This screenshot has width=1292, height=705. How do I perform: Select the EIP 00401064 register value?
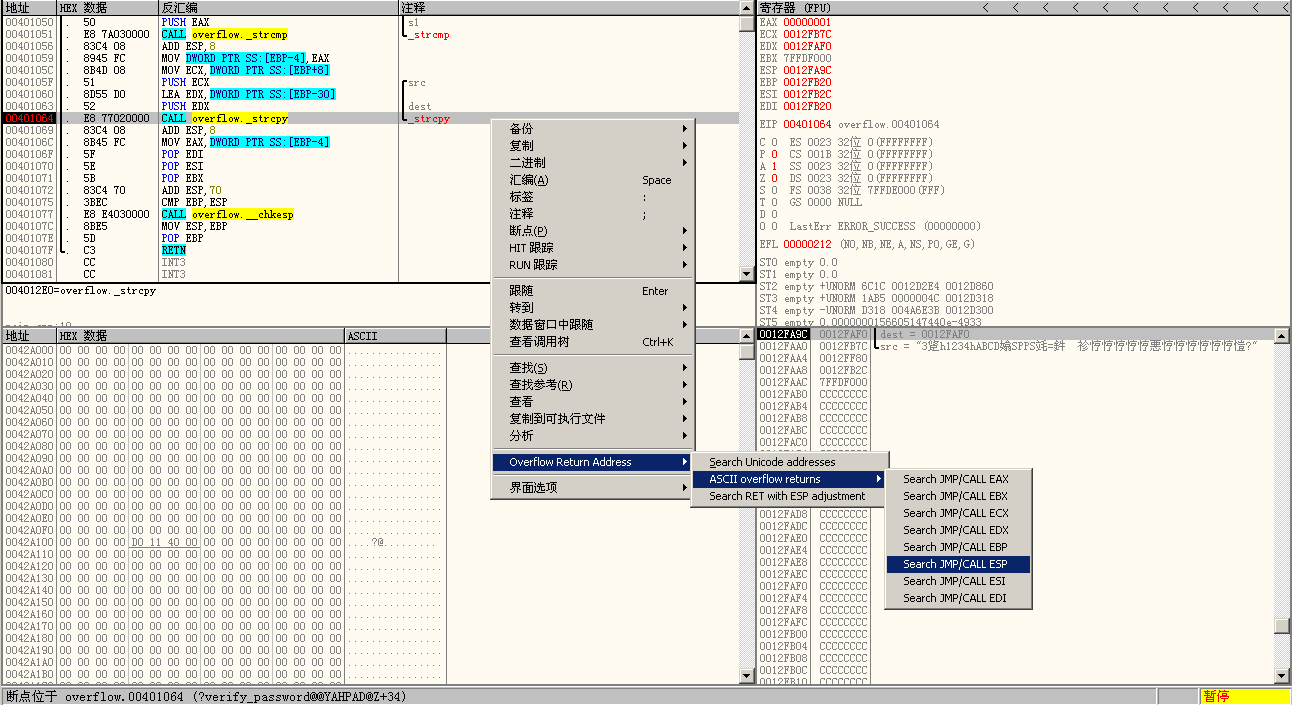coord(807,124)
